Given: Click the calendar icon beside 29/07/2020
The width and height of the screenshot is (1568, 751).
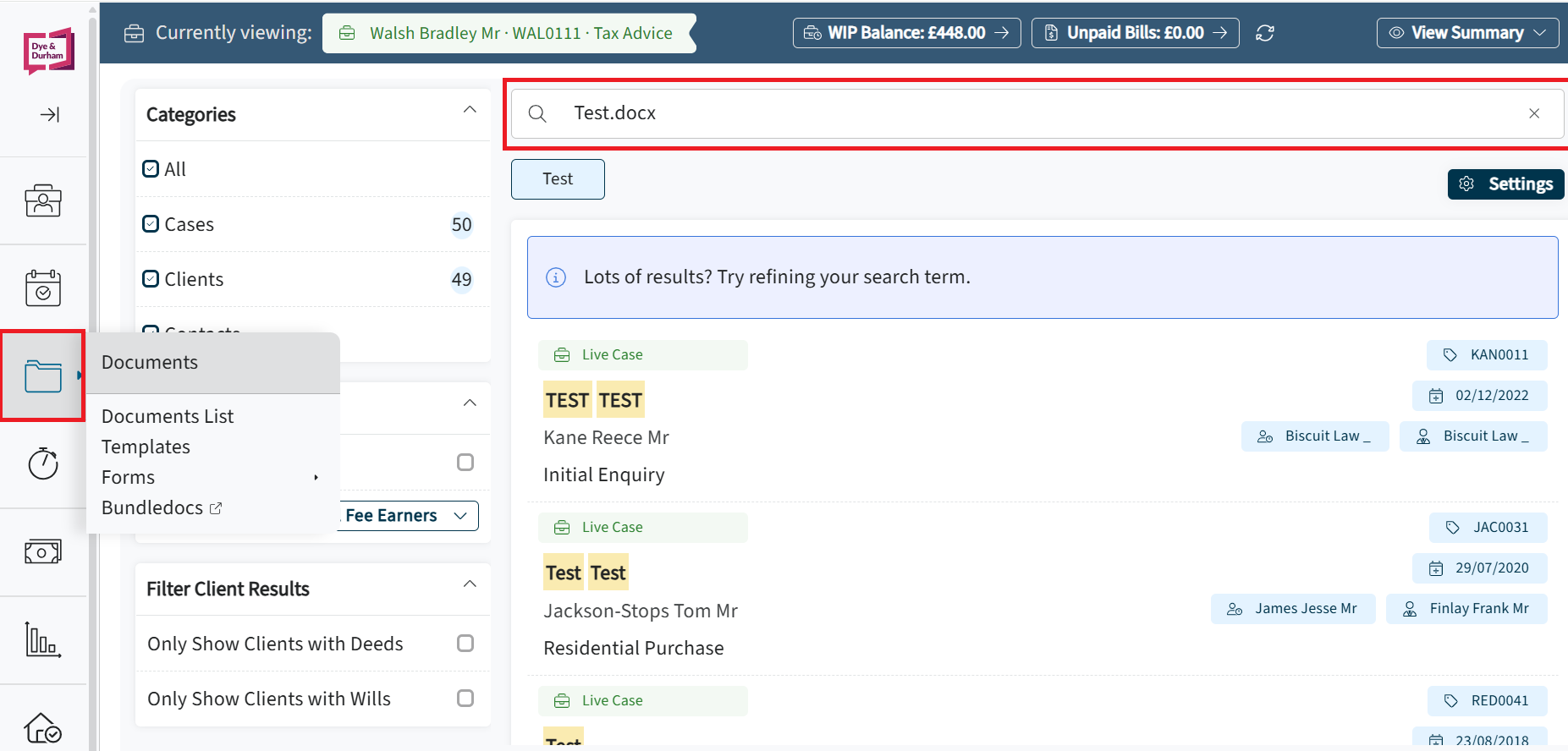Looking at the screenshot, I should click(1436, 568).
